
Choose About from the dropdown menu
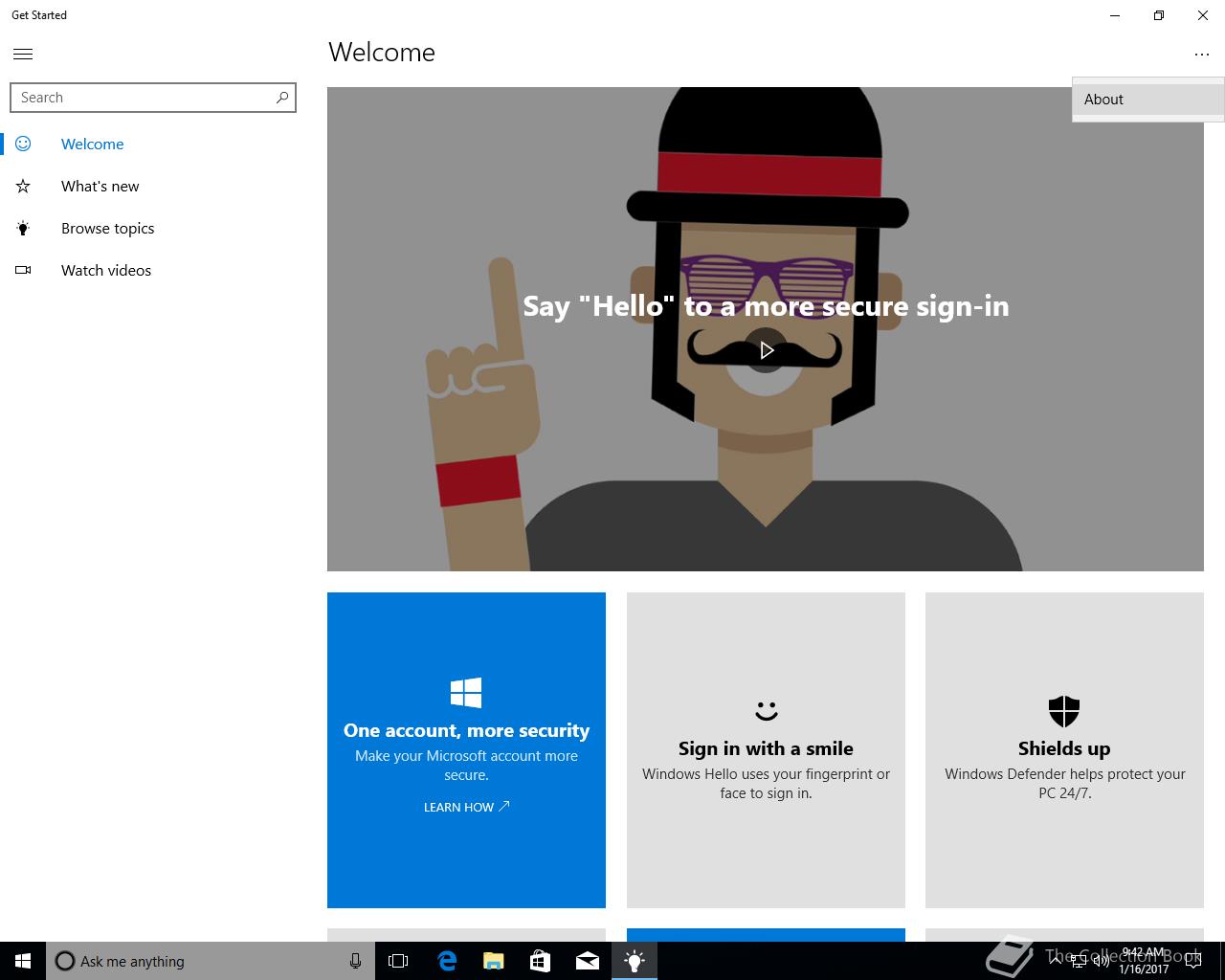click(x=1148, y=100)
